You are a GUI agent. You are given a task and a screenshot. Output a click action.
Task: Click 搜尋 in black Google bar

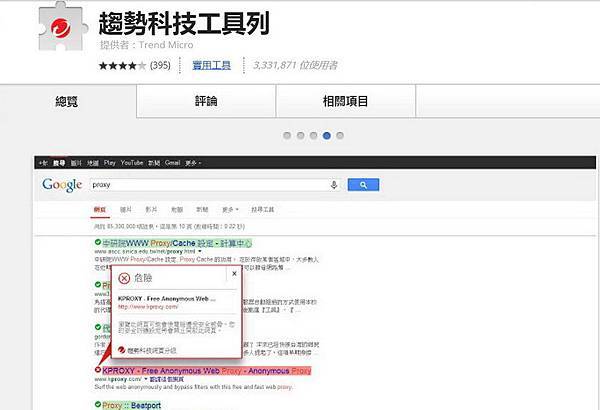click(x=59, y=163)
